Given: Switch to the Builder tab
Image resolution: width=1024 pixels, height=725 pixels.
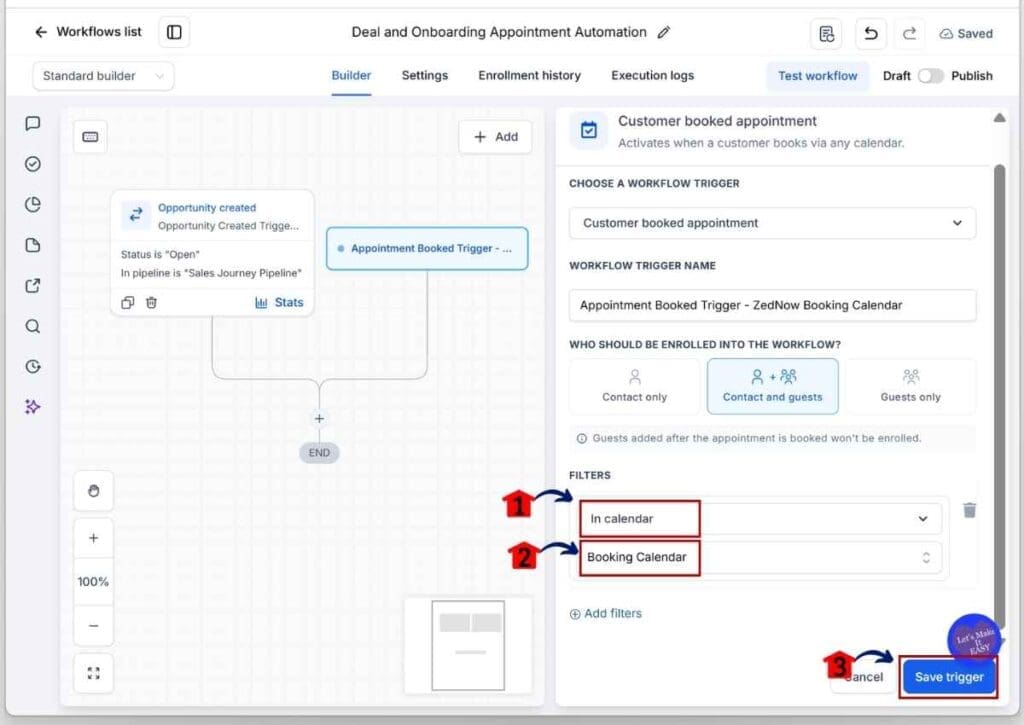Looking at the screenshot, I should point(351,75).
